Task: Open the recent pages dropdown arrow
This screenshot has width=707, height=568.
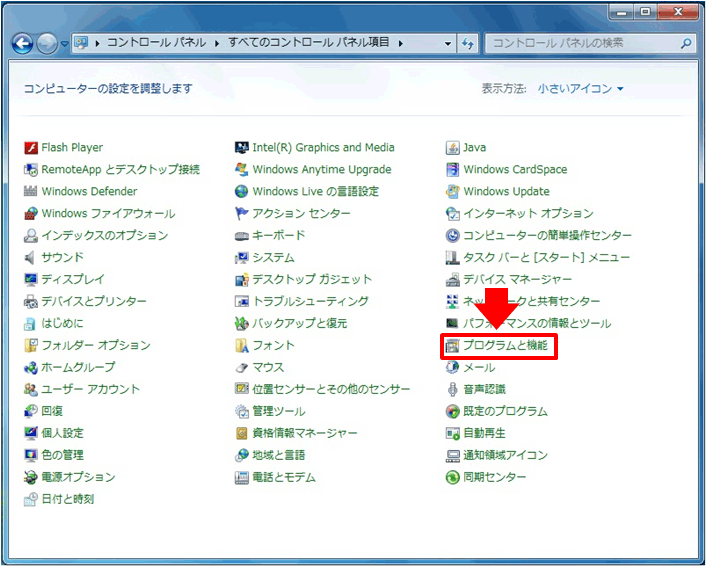Action: pos(64,44)
